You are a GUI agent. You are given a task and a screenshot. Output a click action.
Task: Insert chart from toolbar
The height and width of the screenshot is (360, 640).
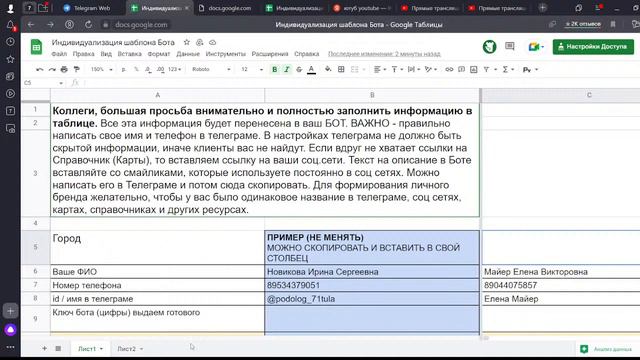click(473, 70)
